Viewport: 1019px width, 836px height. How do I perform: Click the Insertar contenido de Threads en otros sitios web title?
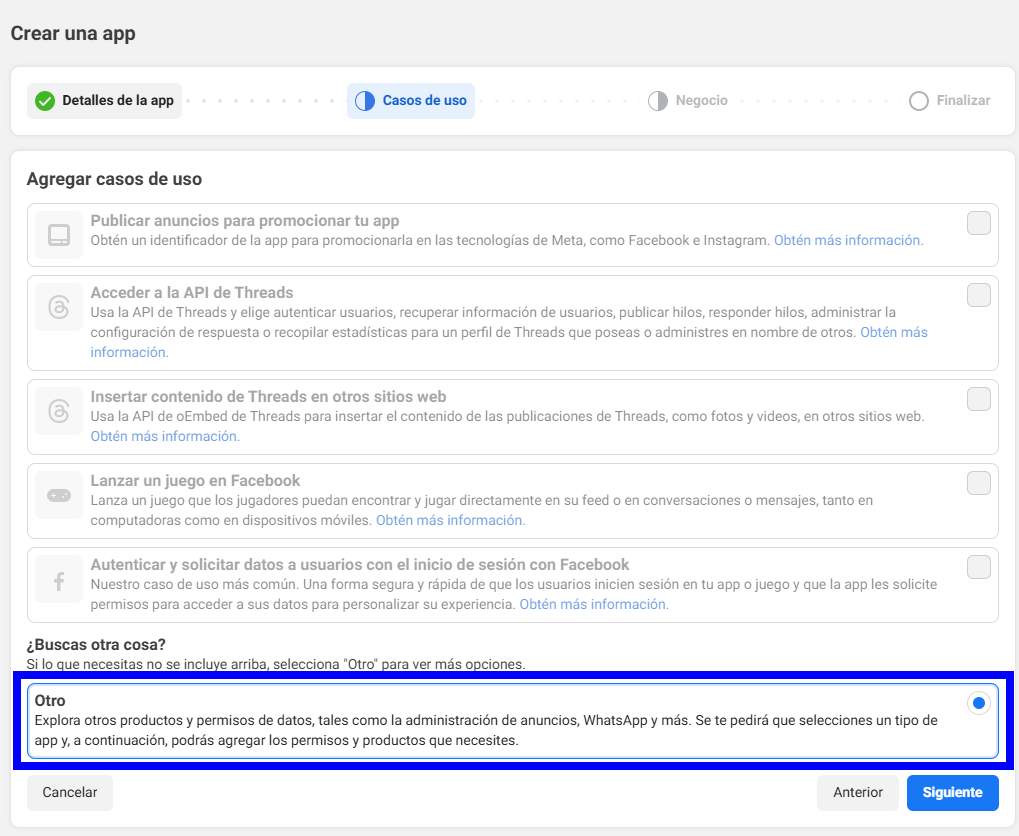point(268,397)
